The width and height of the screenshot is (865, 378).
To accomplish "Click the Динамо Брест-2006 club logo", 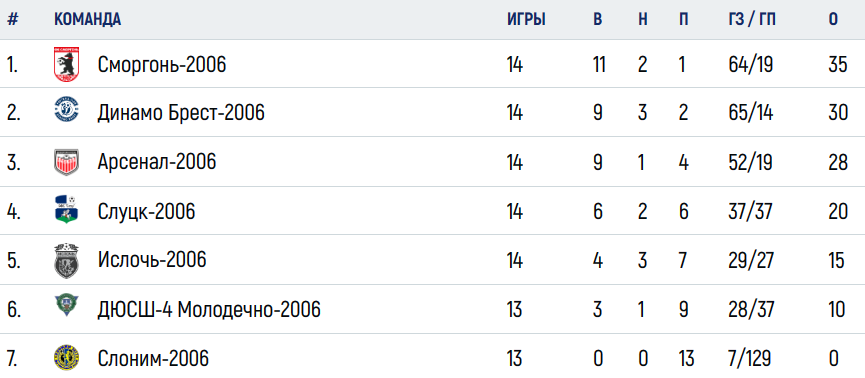I will 66,109.
